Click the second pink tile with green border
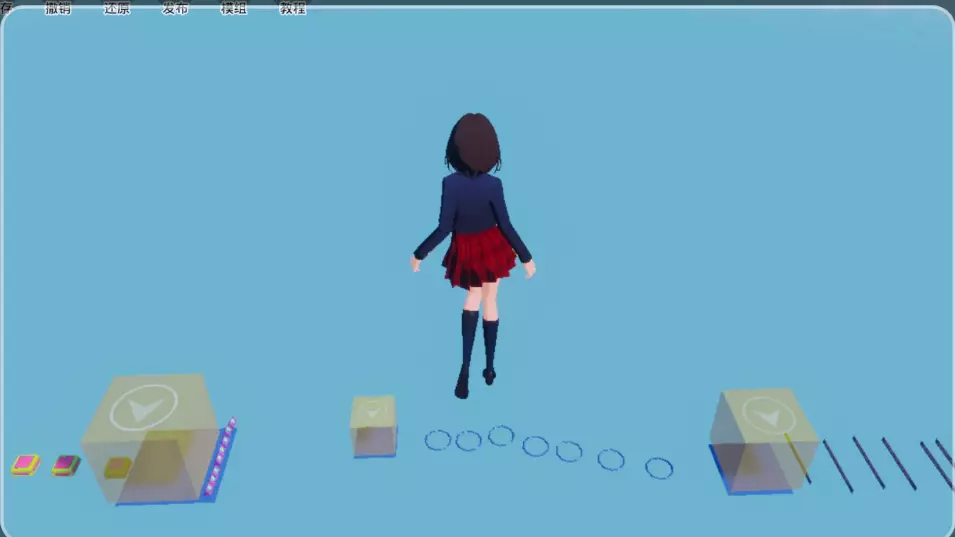The image size is (955, 537). (x=66, y=464)
